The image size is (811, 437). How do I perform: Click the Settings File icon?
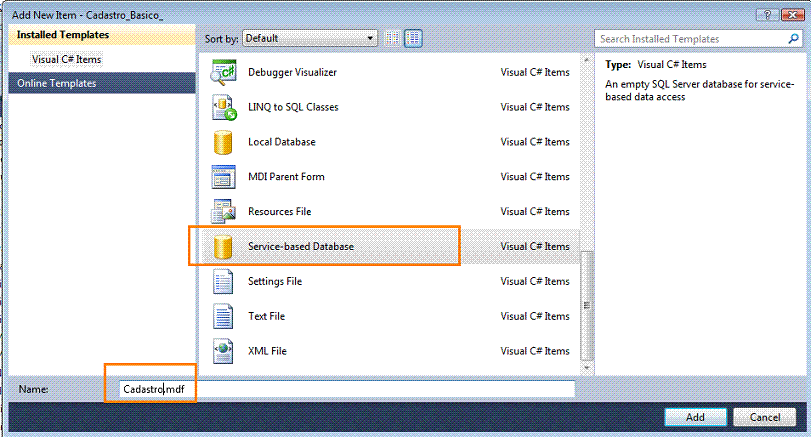pyautogui.click(x=223, y=282)
